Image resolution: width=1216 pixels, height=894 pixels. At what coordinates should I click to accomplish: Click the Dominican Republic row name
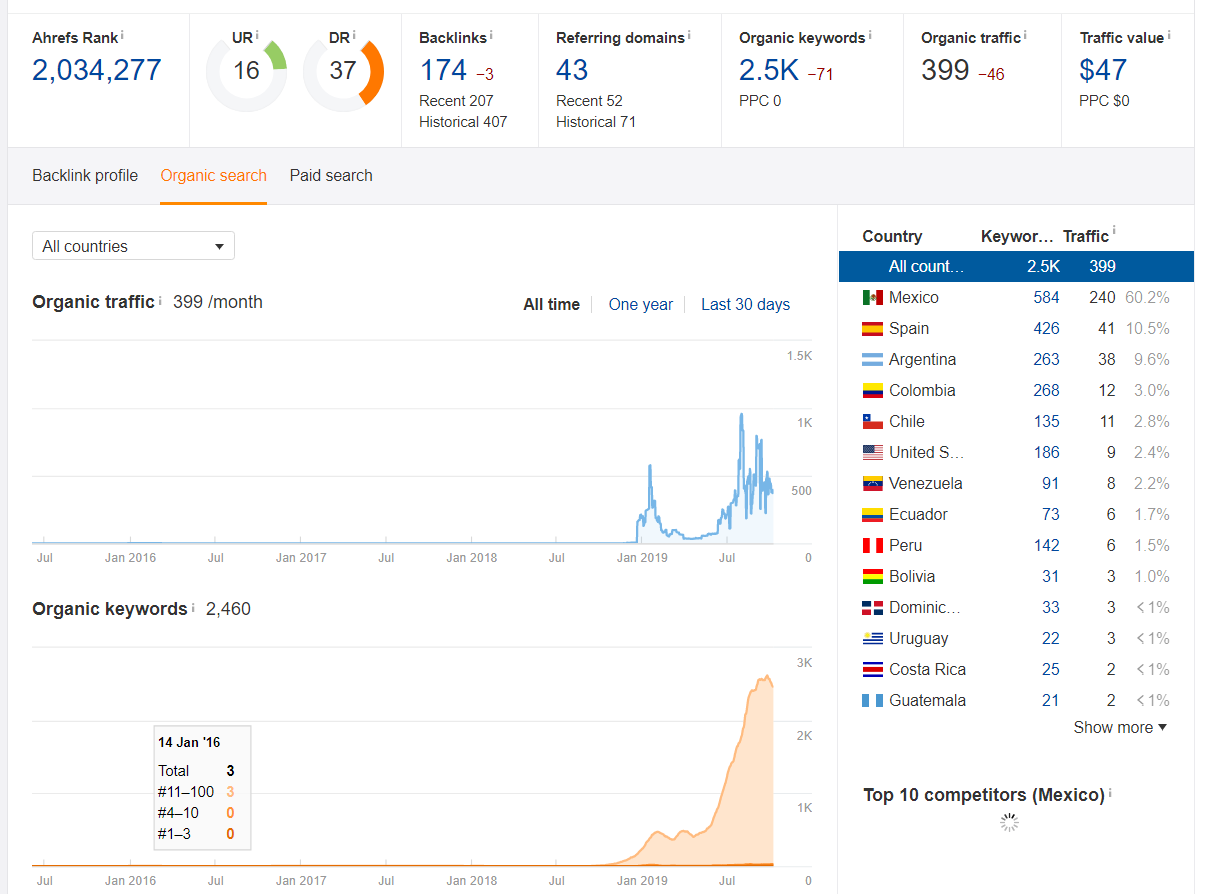[924, 608]
